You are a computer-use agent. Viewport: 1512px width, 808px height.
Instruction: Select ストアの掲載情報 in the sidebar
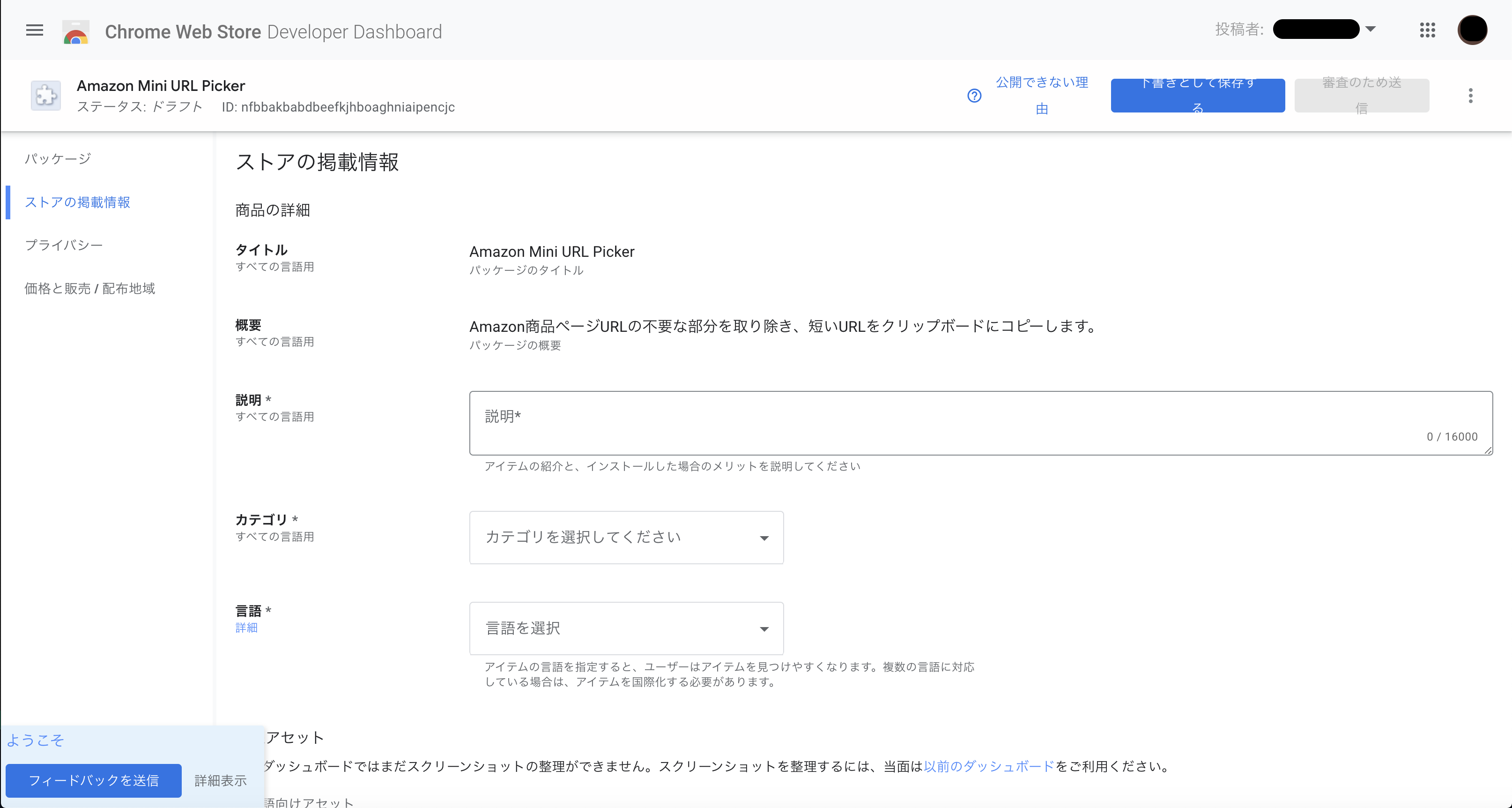tap(77, 202)
